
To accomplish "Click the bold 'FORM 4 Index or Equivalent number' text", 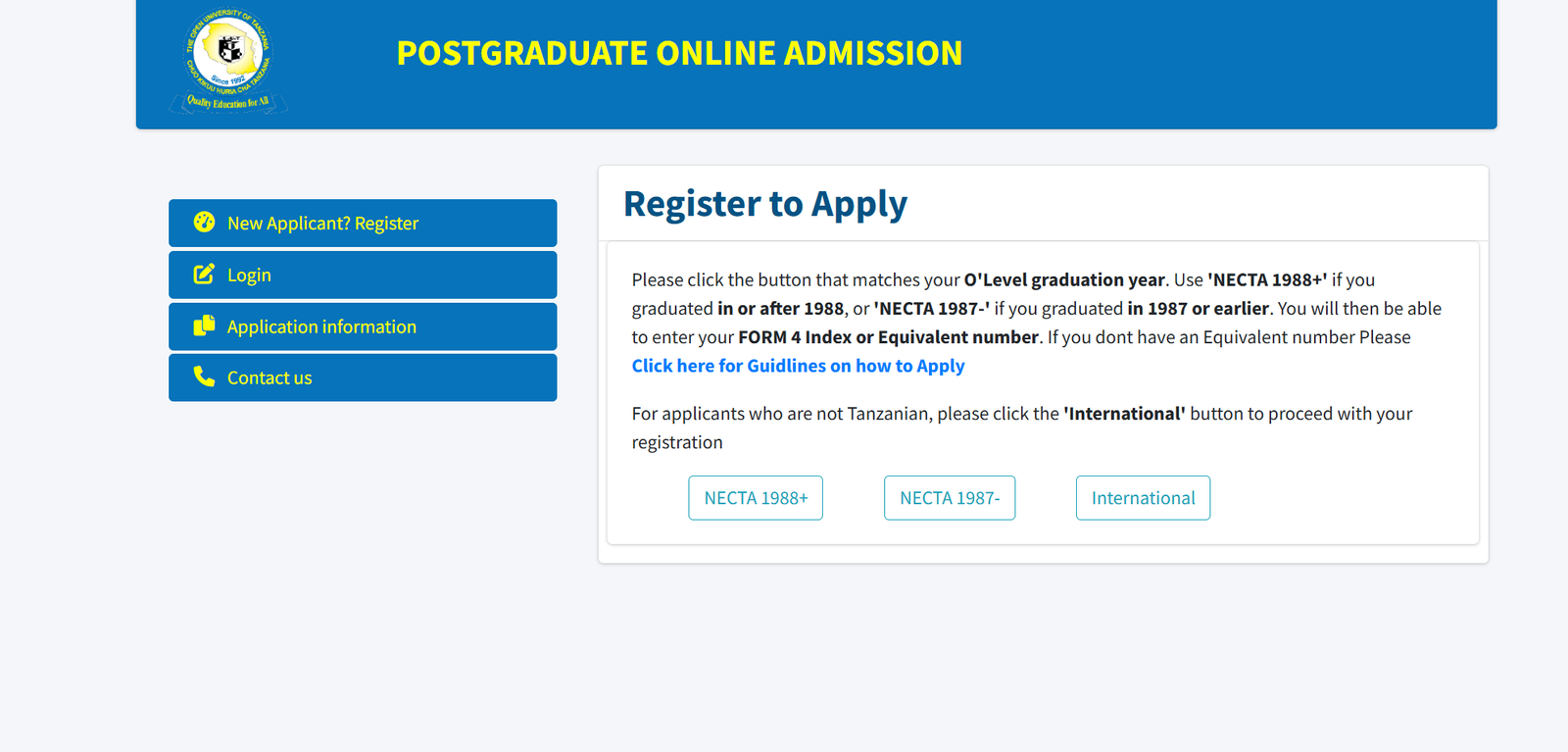I will 888,337.
